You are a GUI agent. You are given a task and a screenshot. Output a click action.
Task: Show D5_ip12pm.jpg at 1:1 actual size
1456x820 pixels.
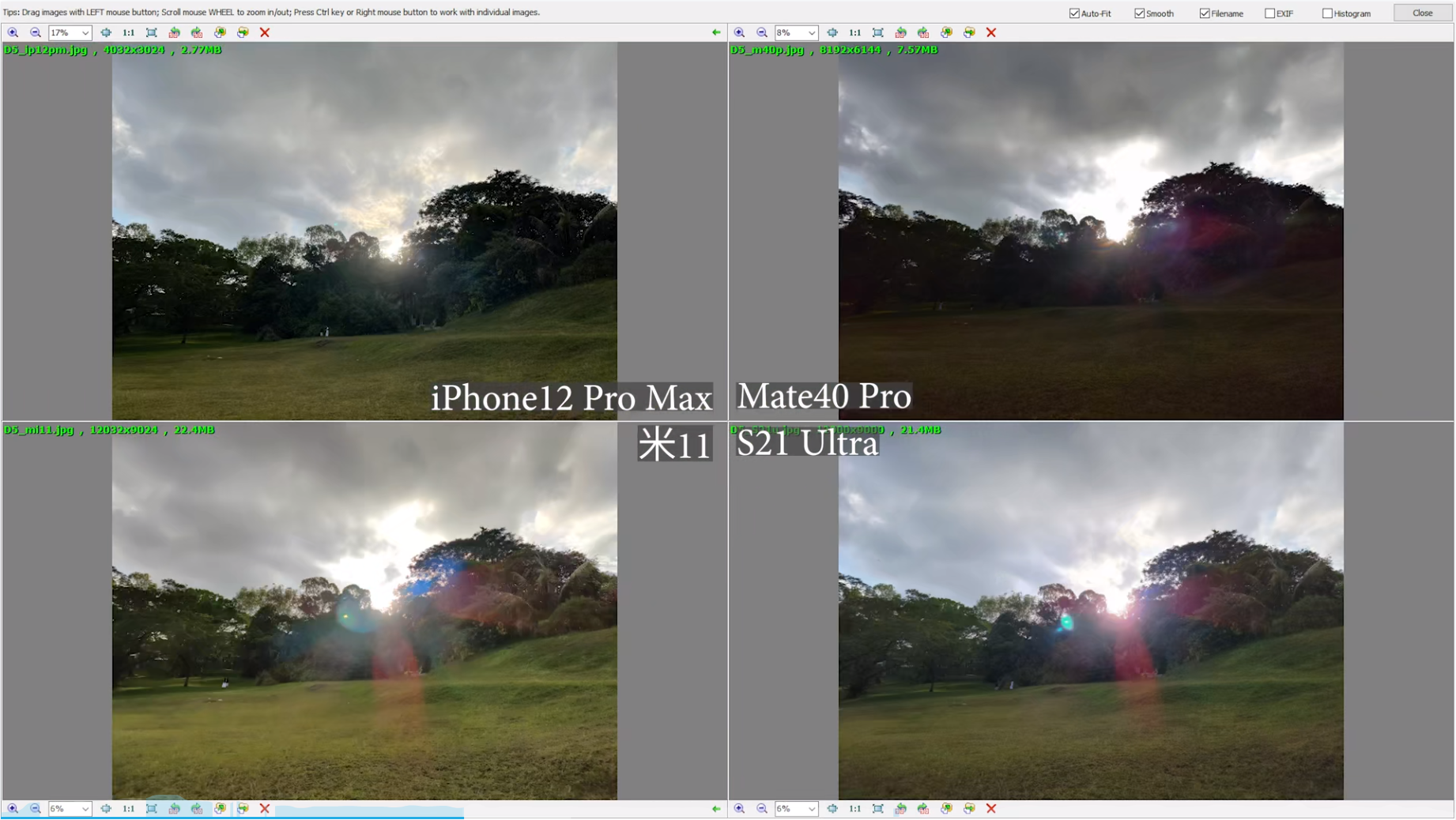click(x=128, y=32)
